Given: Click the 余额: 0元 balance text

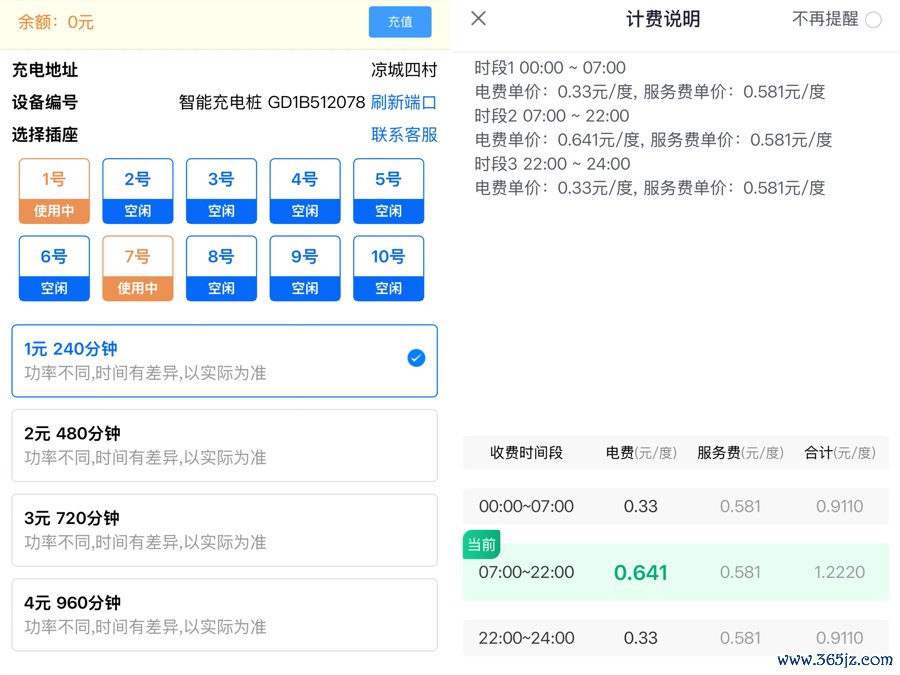Looking at the screenshot, I should (x=56, y=22).
